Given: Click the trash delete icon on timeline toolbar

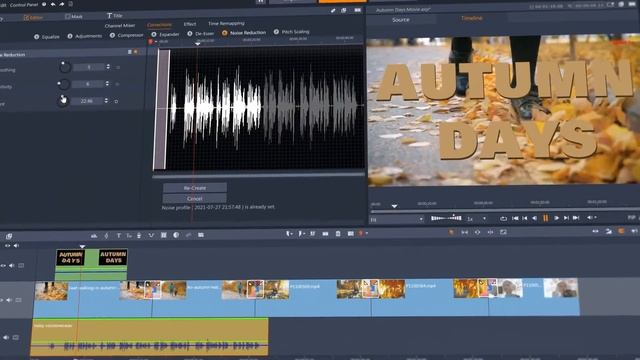Looking at the screenshot, I should [338, 233].
